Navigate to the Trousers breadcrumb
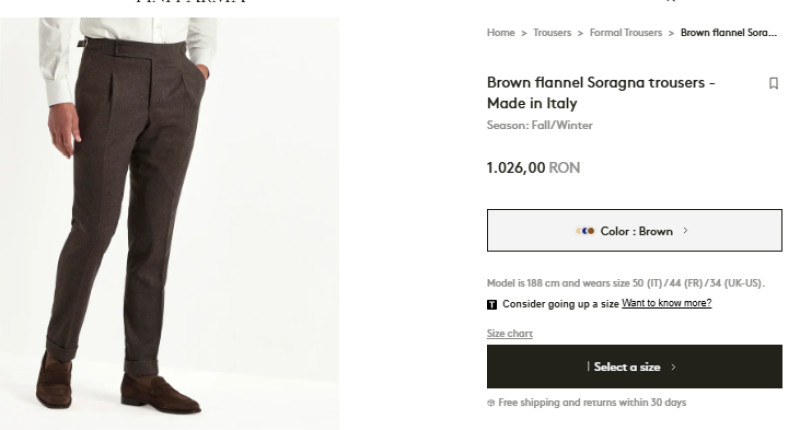Image resolution: width=800 pixels, height=430 pixels. point(552,33)
